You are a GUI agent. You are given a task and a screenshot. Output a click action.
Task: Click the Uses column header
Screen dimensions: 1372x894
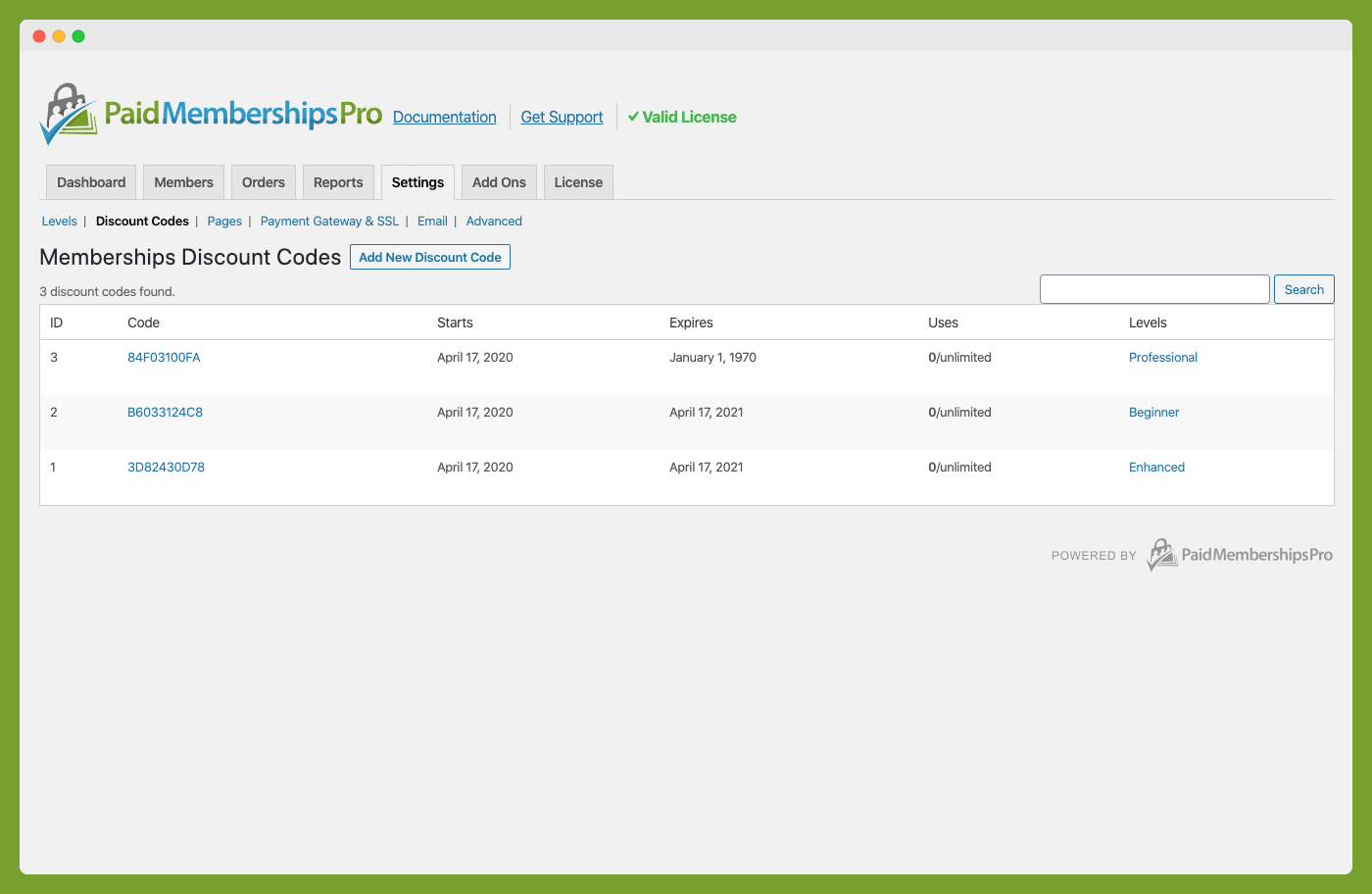[943, 323]
